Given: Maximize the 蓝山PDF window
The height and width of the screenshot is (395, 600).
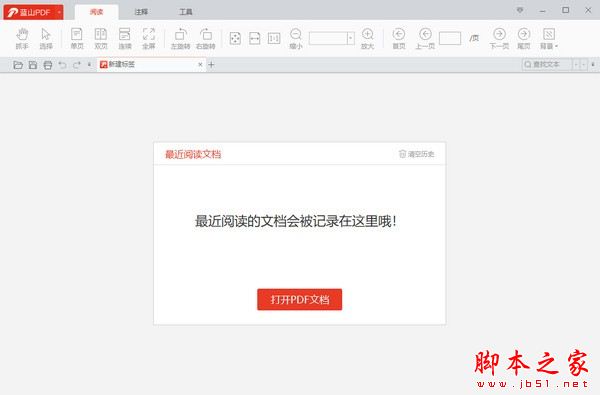Looking at the screenshot, I should tap(566, 10).
